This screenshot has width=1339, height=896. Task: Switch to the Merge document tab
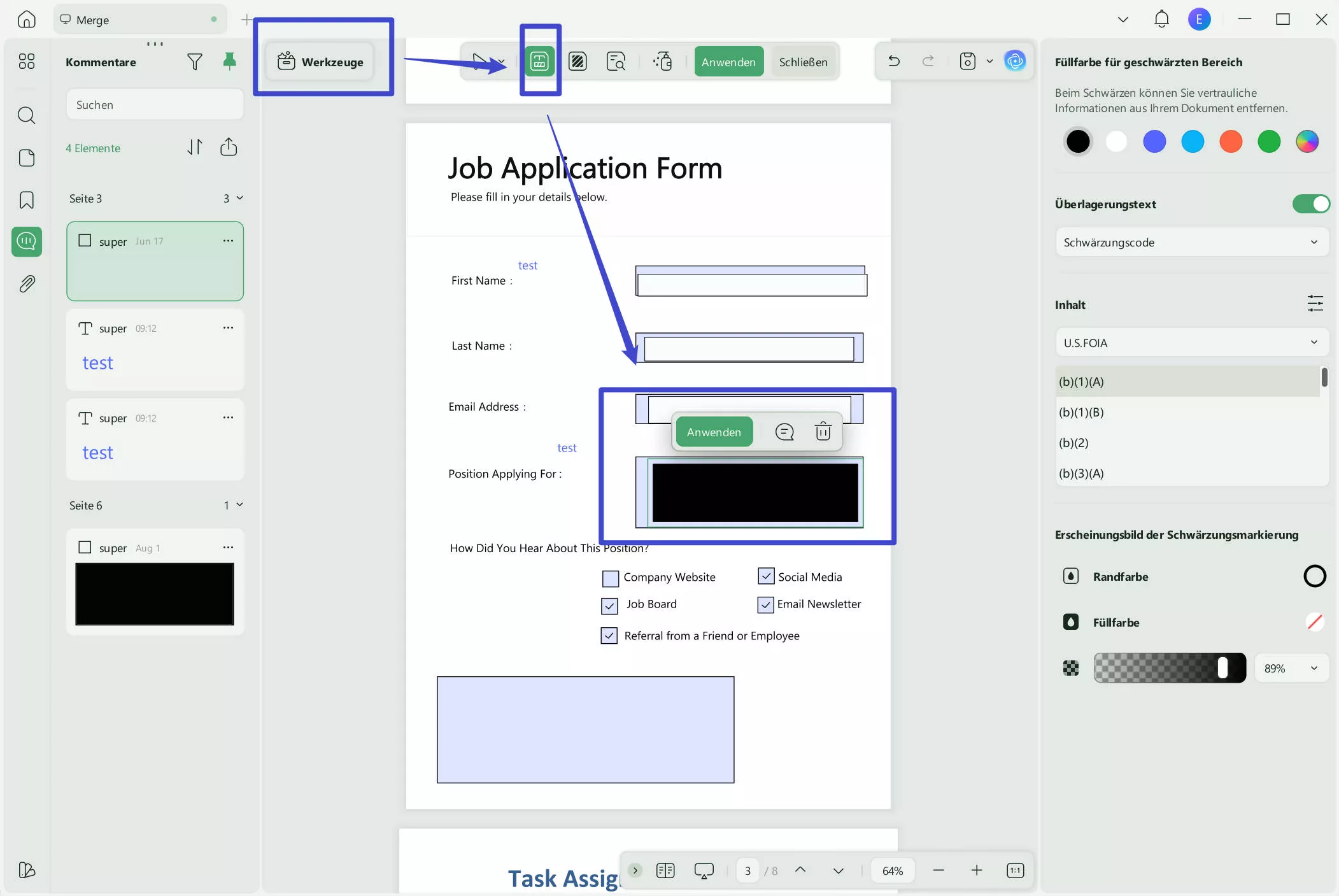[x=139, y=20]
